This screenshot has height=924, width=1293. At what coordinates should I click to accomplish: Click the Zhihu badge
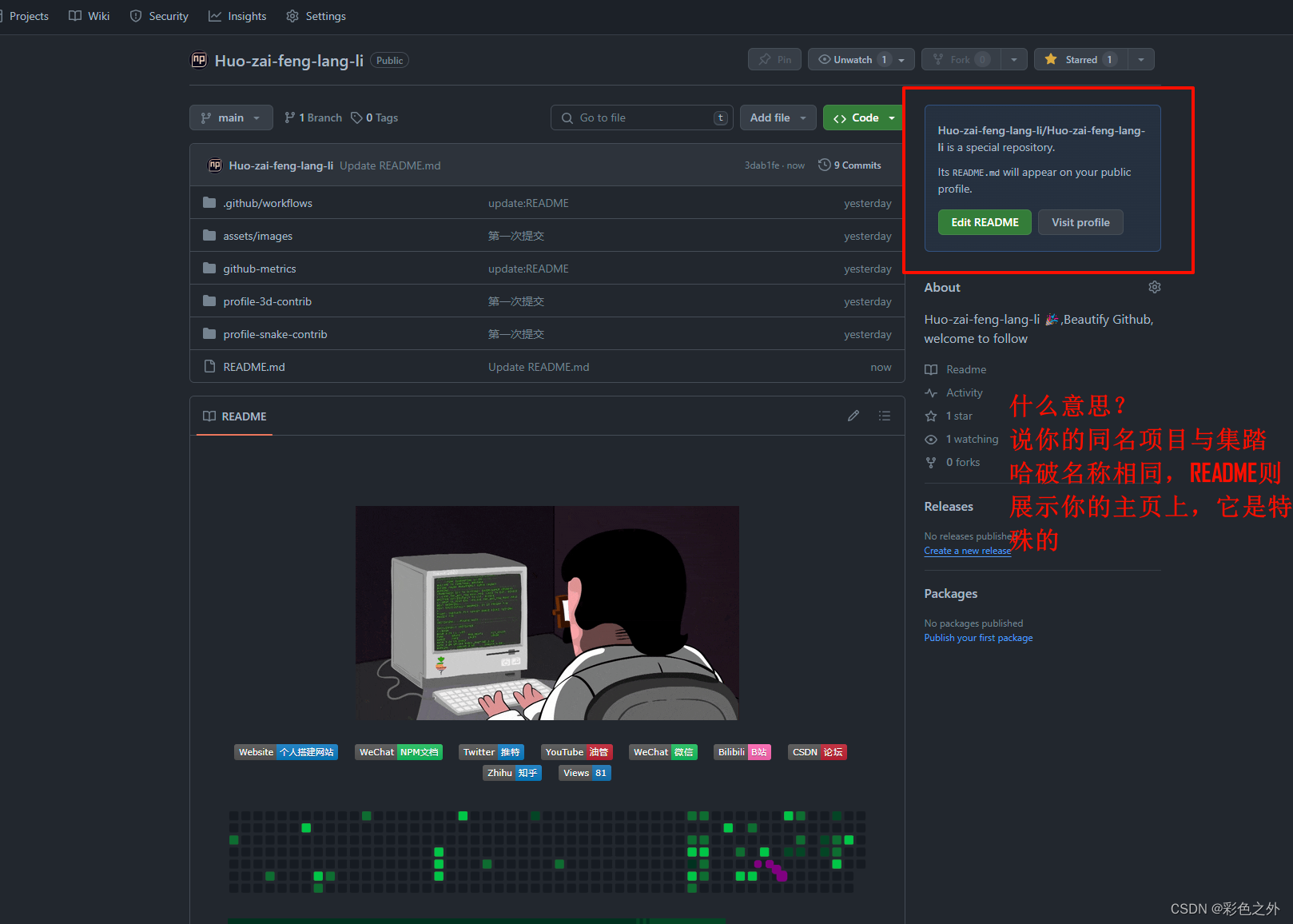(x=512, y=773)
